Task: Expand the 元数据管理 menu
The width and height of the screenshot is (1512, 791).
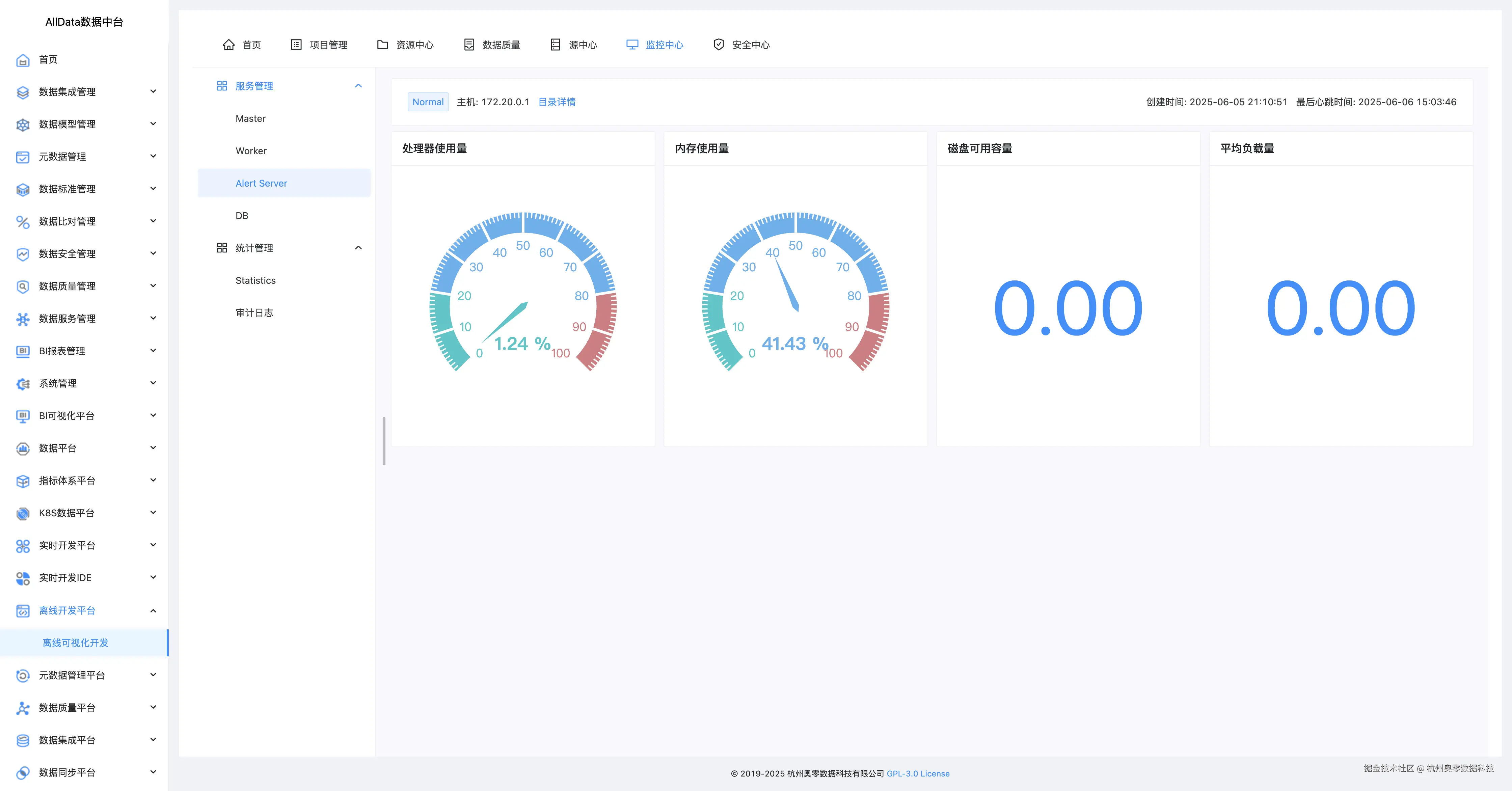Action: (x=153, y=156)
